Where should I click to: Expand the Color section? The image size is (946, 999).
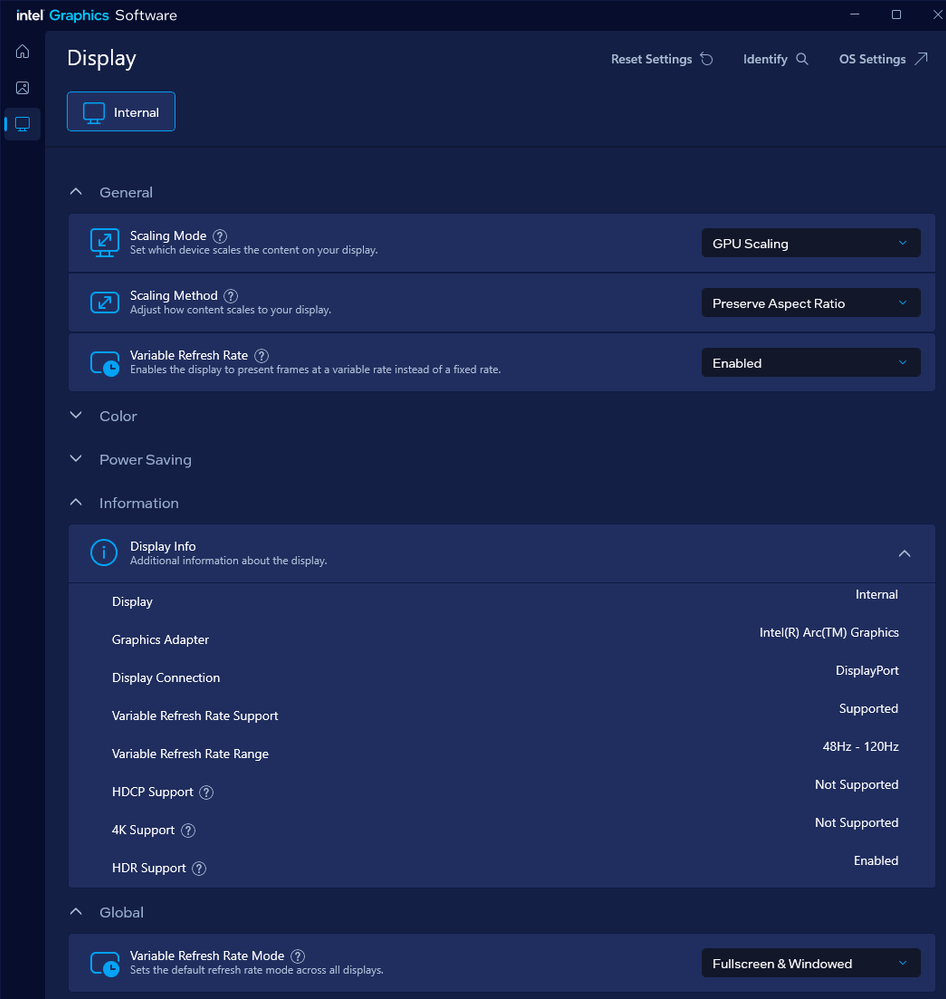(x=117, y=416)
